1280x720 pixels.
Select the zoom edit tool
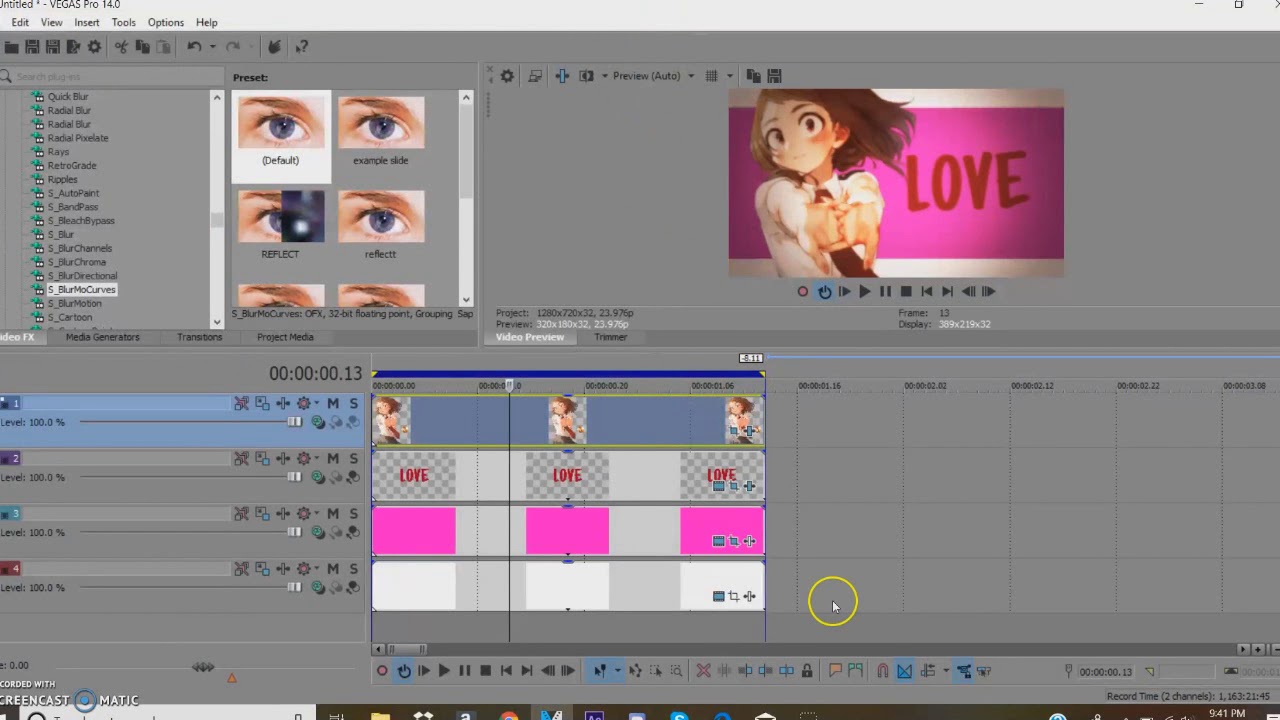[x=677, y=671]
